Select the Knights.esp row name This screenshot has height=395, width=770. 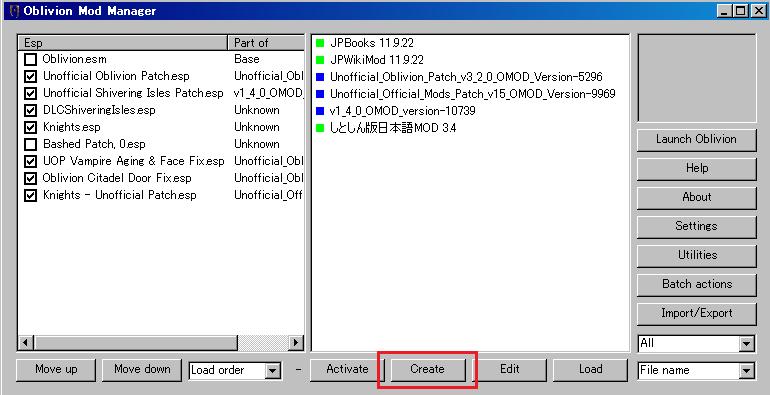72,127
